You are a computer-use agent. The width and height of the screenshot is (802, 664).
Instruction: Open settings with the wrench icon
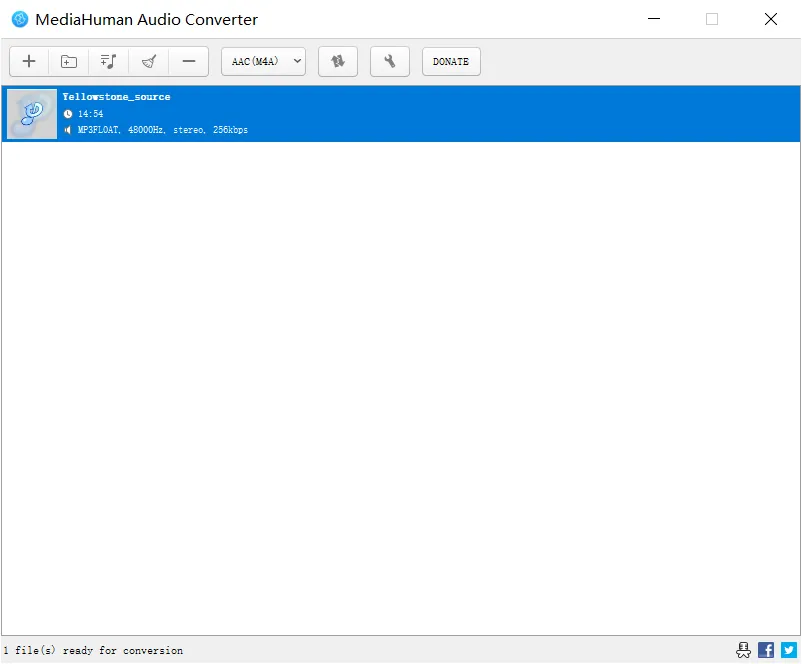(390, 61)
